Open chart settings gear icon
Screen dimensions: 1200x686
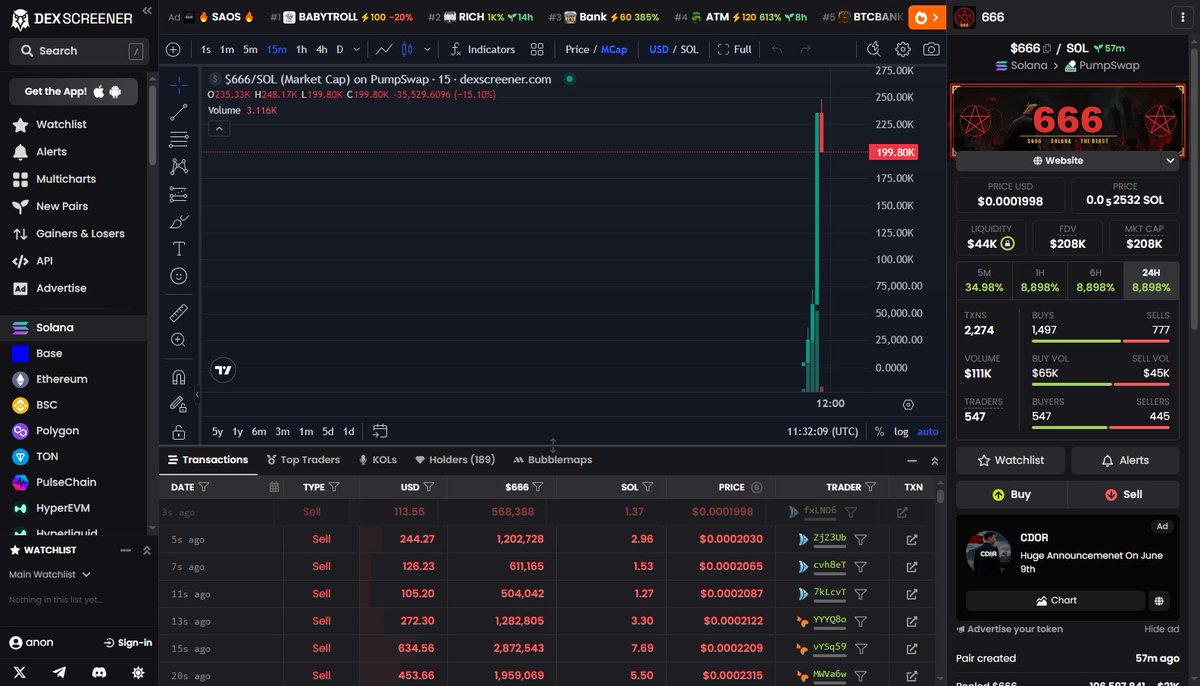pyautogui.click(x=903, y=49)
